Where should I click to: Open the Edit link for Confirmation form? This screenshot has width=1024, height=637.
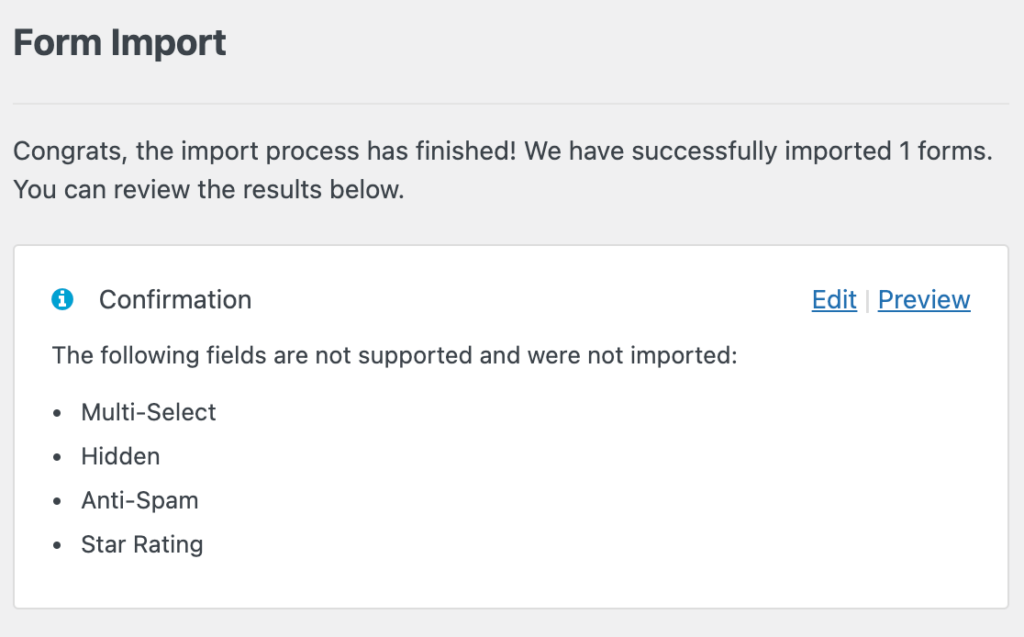coord(834,300)
